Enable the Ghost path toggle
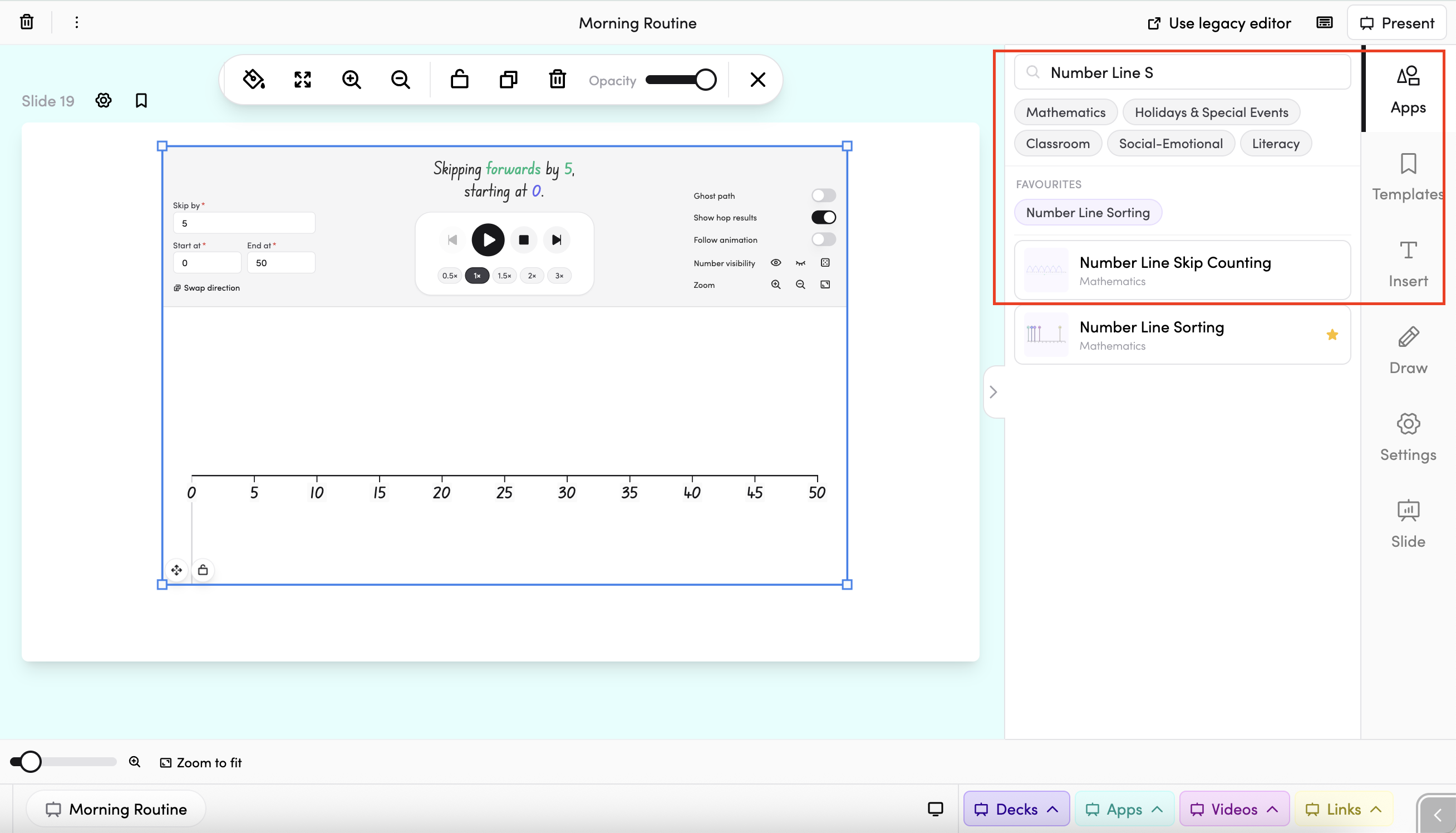Viewport: 1456px width, 833px height. pyautogui.click(x=824, y=195)
